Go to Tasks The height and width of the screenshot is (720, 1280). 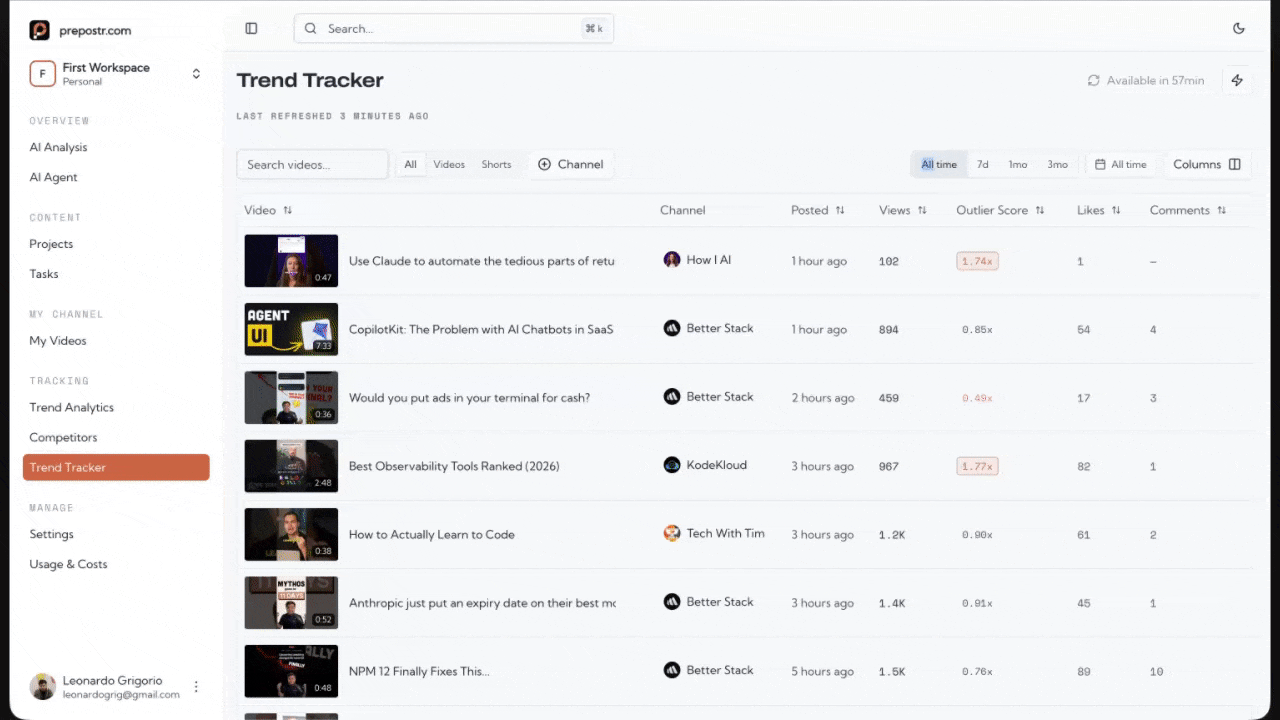(116, 274)
